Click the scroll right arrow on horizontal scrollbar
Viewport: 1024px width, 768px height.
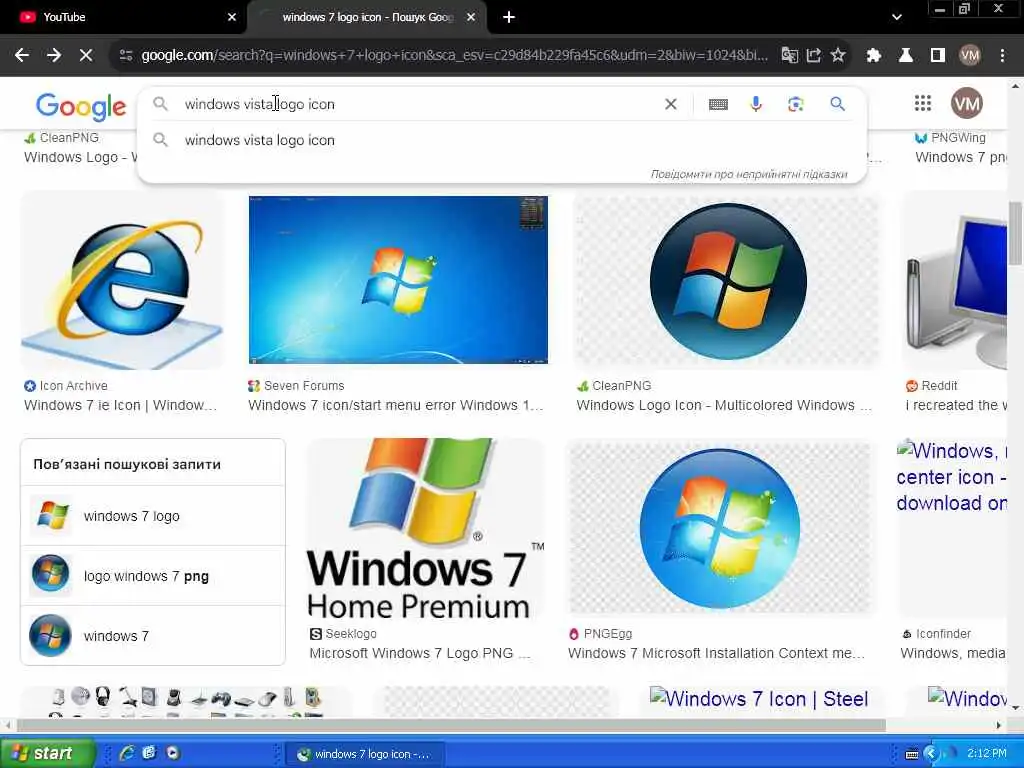(999, 725)
